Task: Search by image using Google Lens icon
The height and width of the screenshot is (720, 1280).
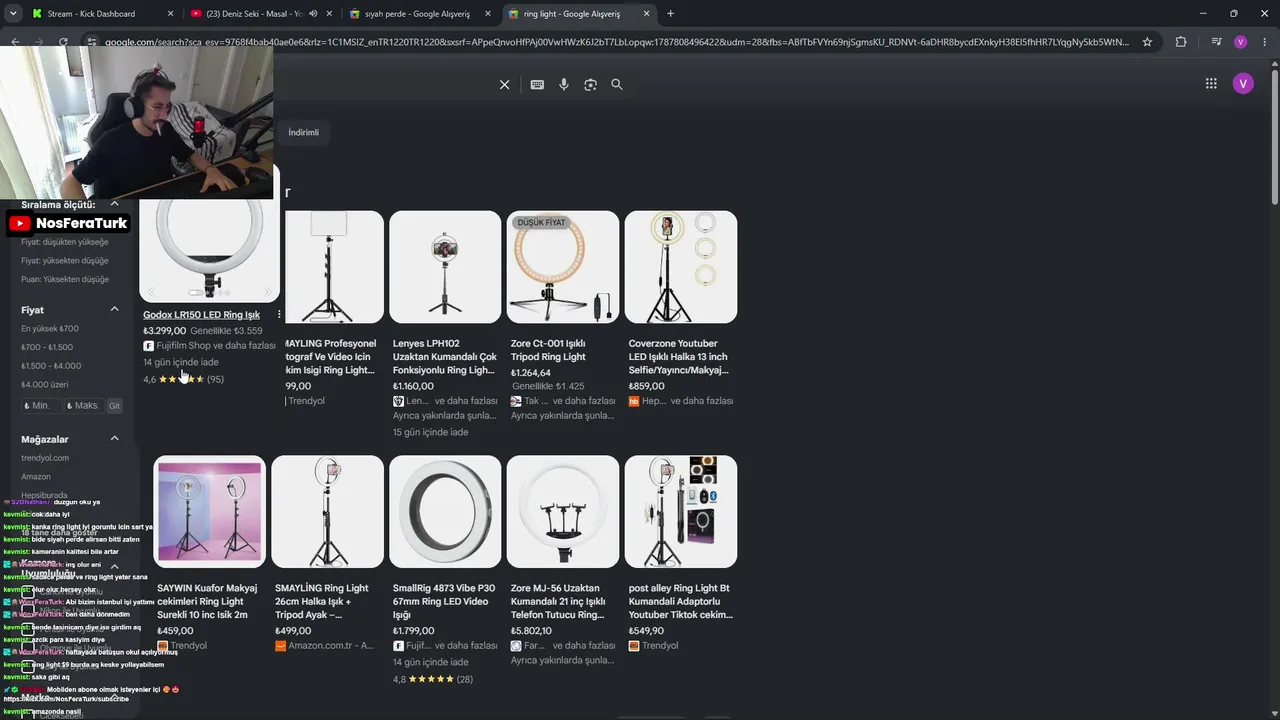Action: (590, 85)
